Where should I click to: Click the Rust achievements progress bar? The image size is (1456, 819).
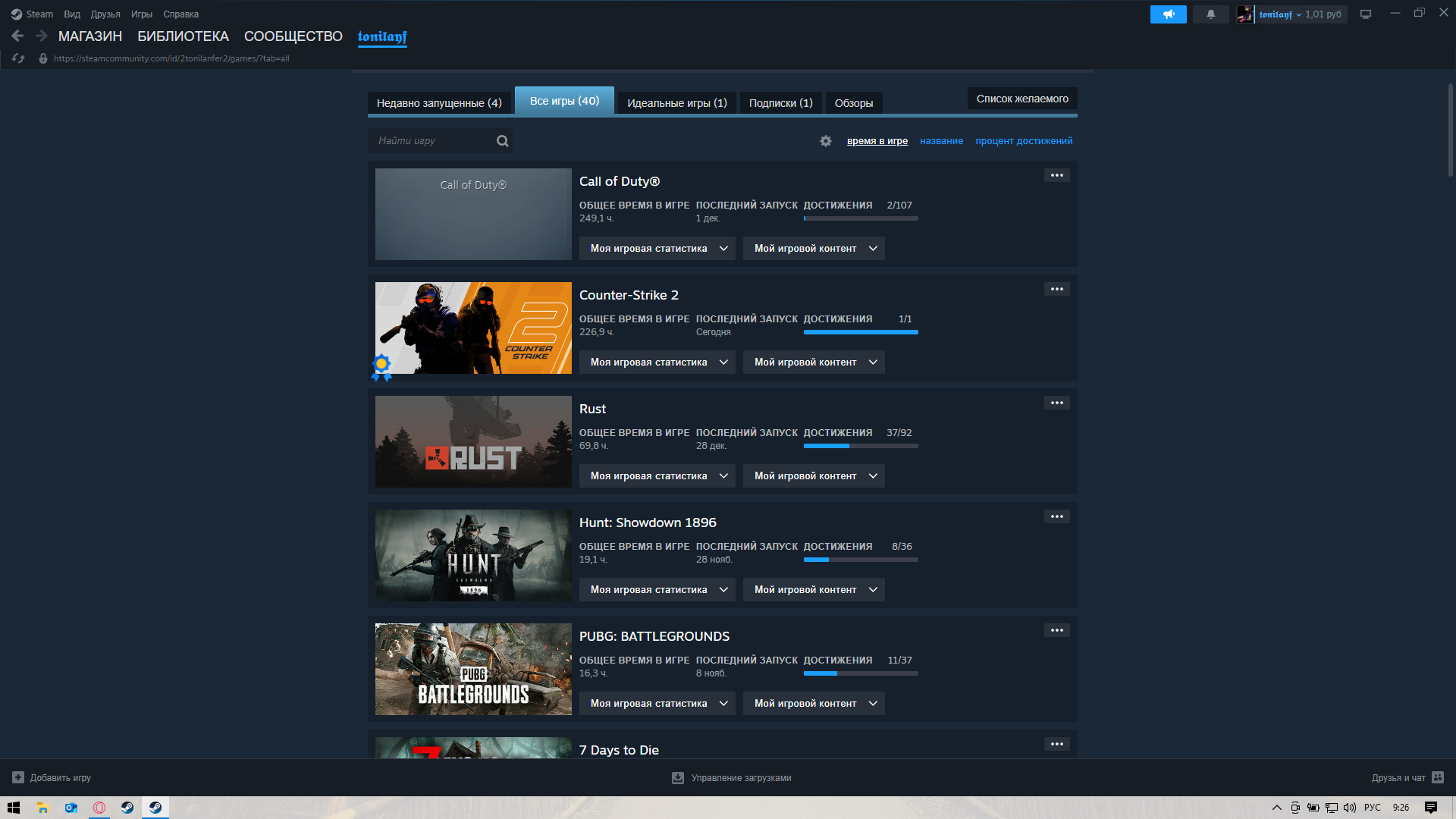coord(861,446)
